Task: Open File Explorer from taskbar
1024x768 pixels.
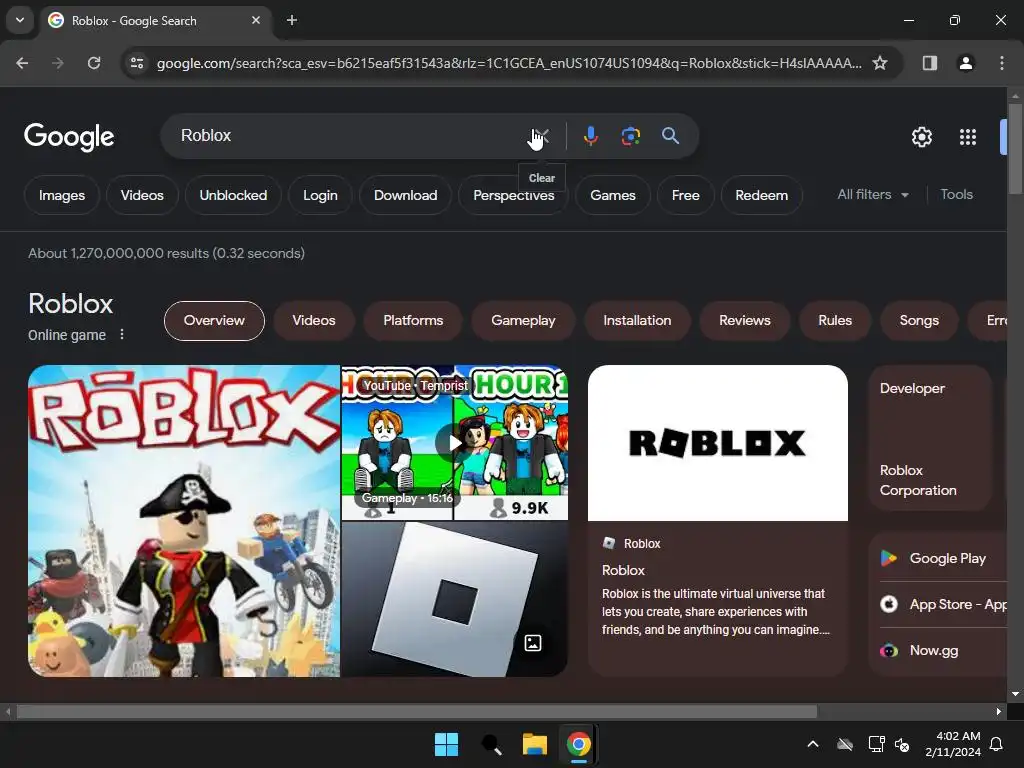Action: point(535,744)
